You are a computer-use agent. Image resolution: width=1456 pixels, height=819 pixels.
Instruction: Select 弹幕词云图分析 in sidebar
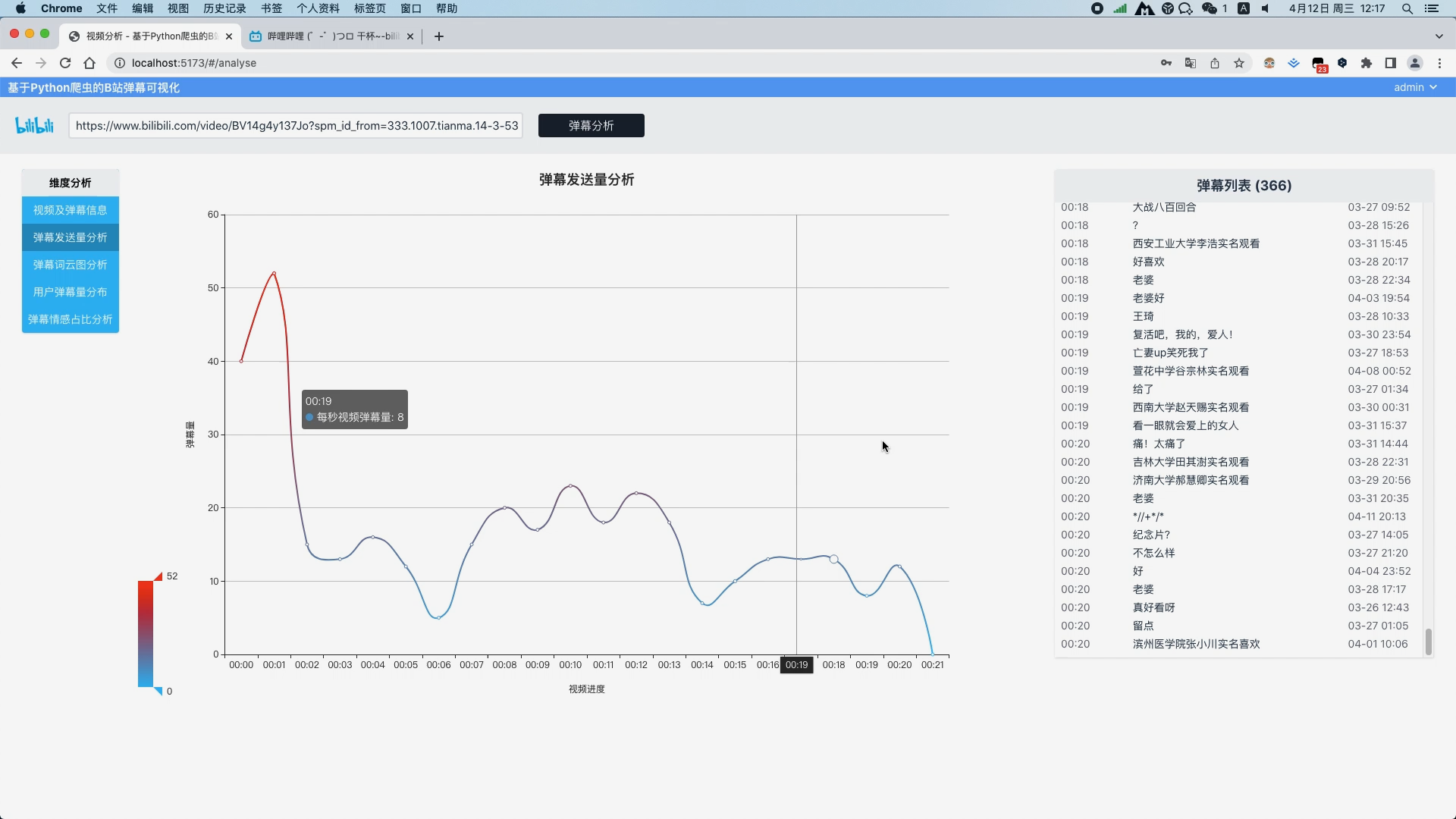[70, 265]
